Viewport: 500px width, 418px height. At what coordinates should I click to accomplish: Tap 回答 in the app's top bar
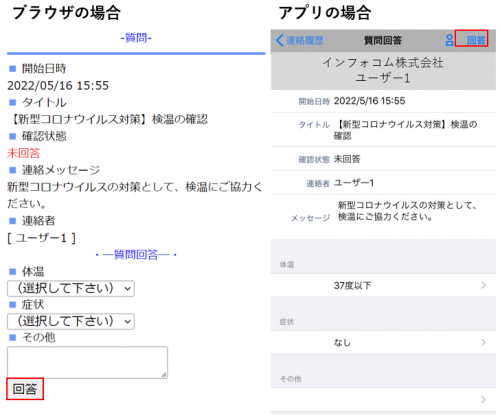476,40
